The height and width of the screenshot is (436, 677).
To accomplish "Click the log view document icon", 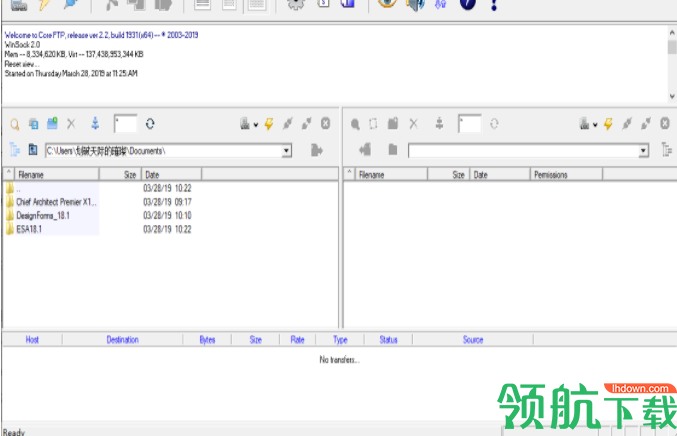I will tap(202, 4).
